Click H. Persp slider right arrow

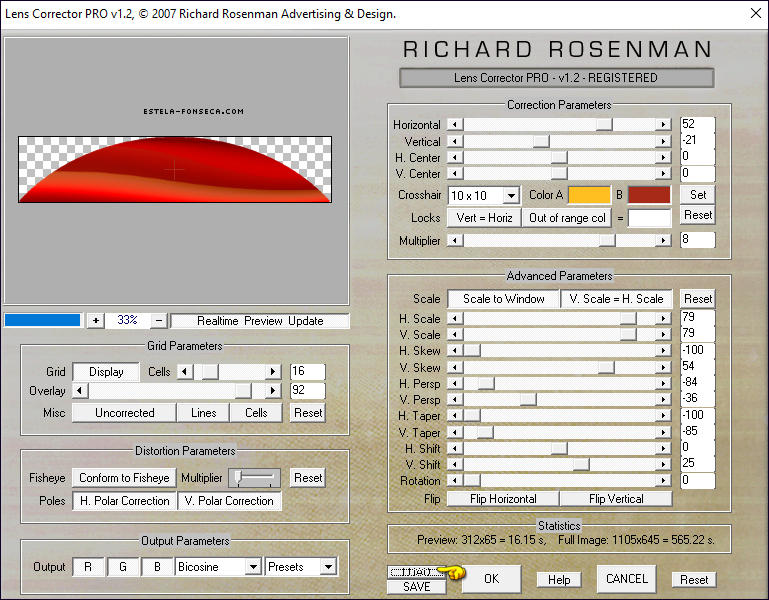663,383
